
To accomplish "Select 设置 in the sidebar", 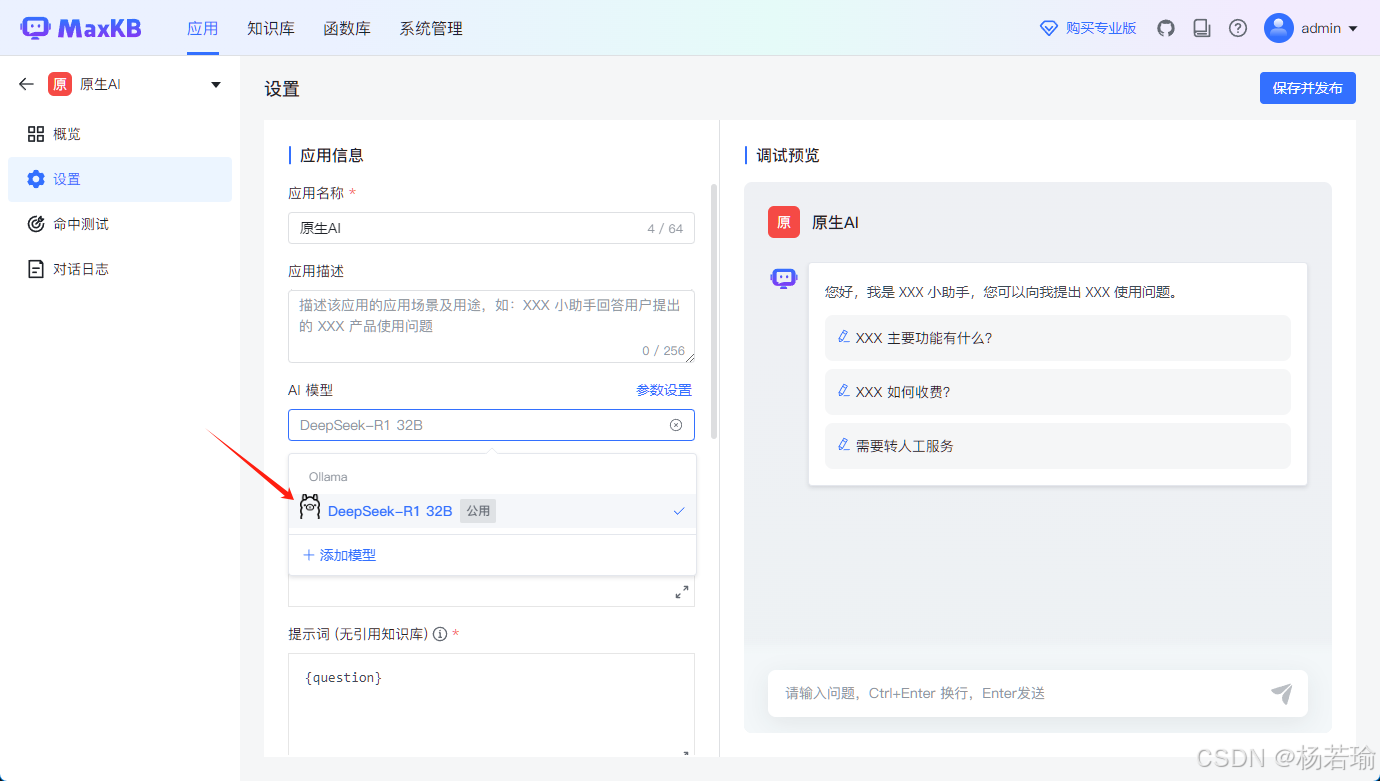I will tap(120, 179).
